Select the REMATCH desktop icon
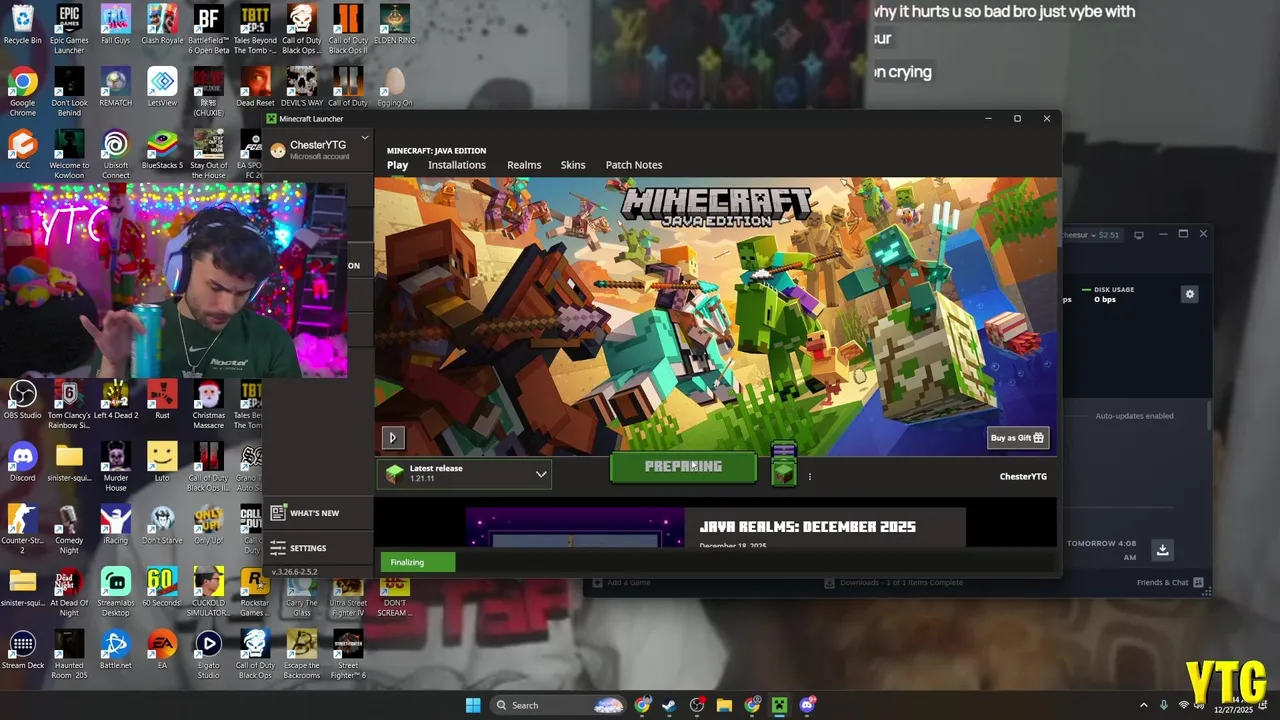Screen dimensions: 1280x720 [x=115, y=87]
